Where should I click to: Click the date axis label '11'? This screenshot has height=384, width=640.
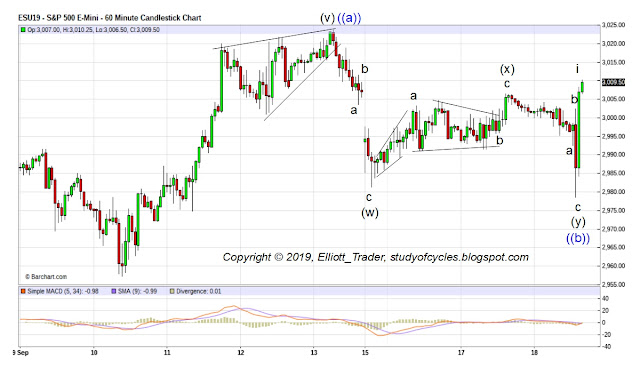(x=167, y=353)
